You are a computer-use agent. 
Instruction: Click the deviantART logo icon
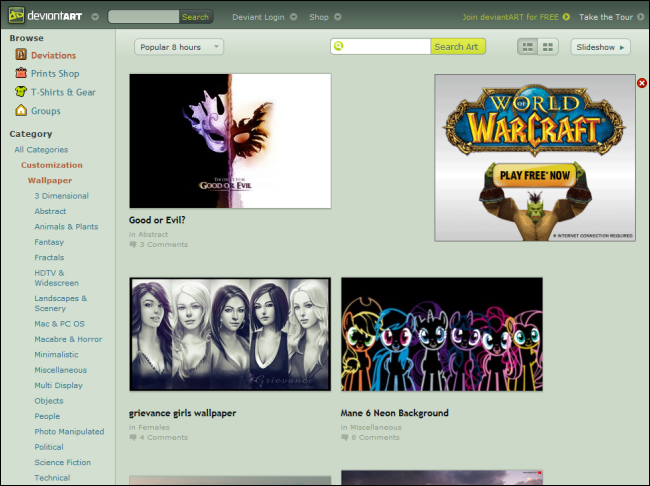(16, 16)
